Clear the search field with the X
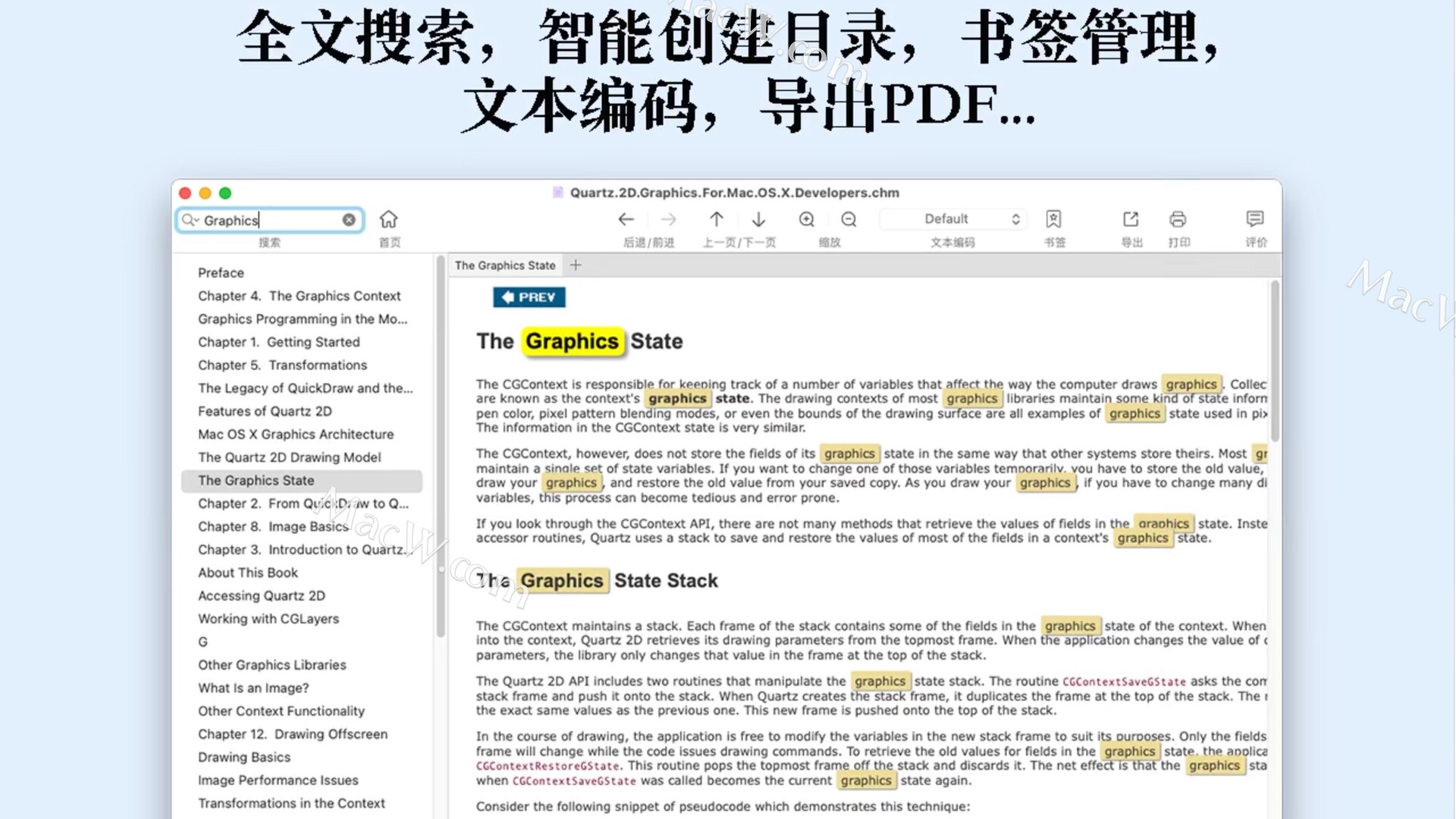This screenshot has height=819, width=1456. click(x=349, y=220)
